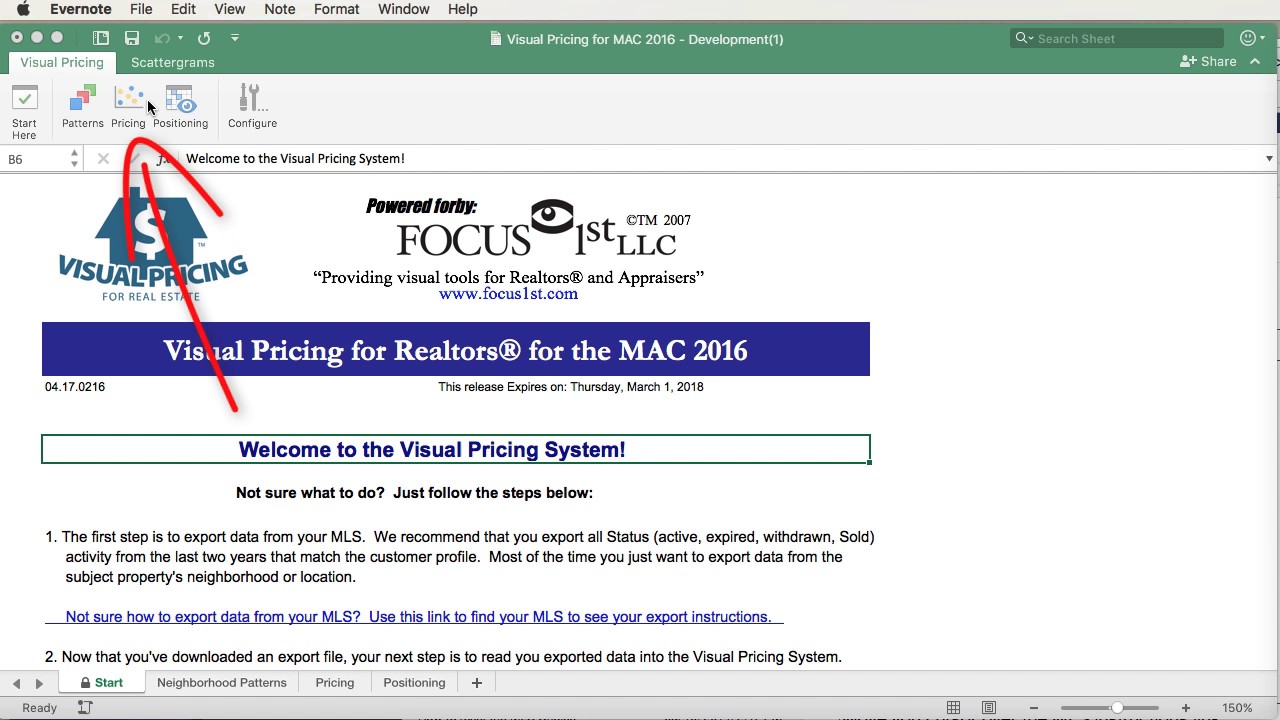Switch to the Scattergrams ribbon tab

click(173, 62)
